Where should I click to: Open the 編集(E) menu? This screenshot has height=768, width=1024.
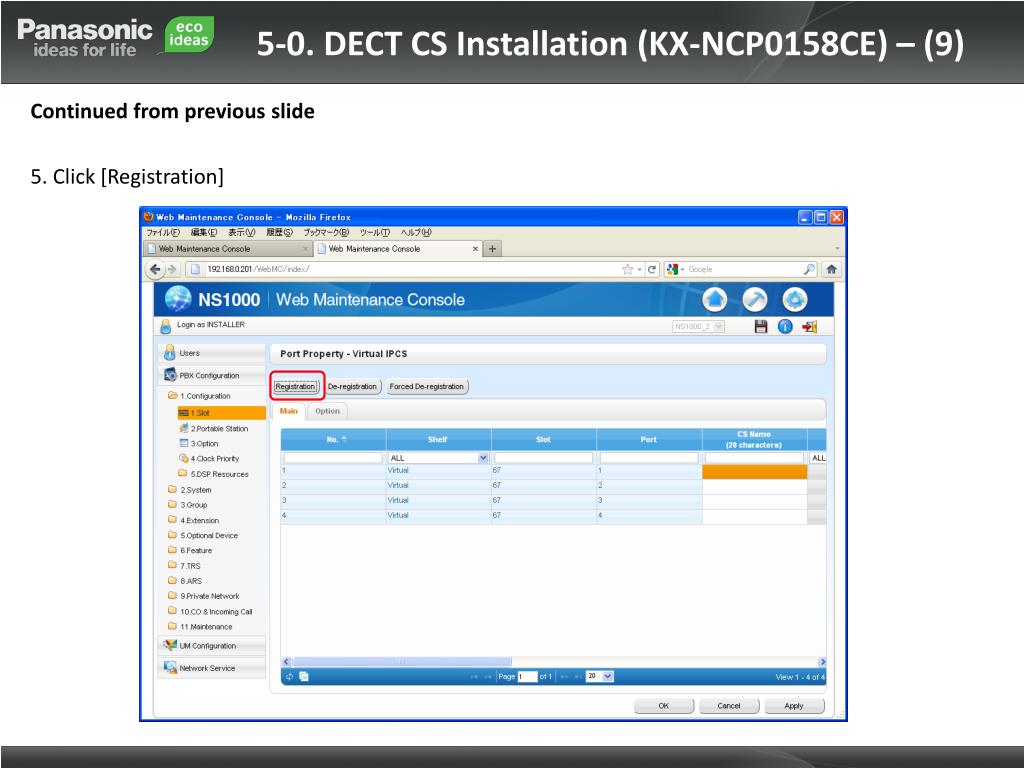pos(204,232)
